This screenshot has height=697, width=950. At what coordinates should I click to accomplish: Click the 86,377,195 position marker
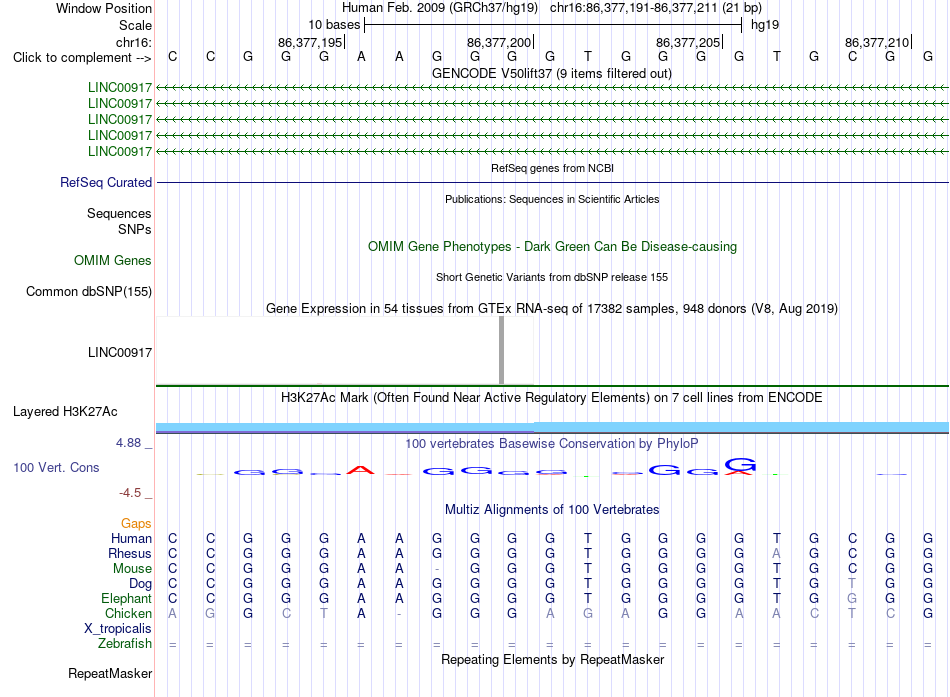310,42
